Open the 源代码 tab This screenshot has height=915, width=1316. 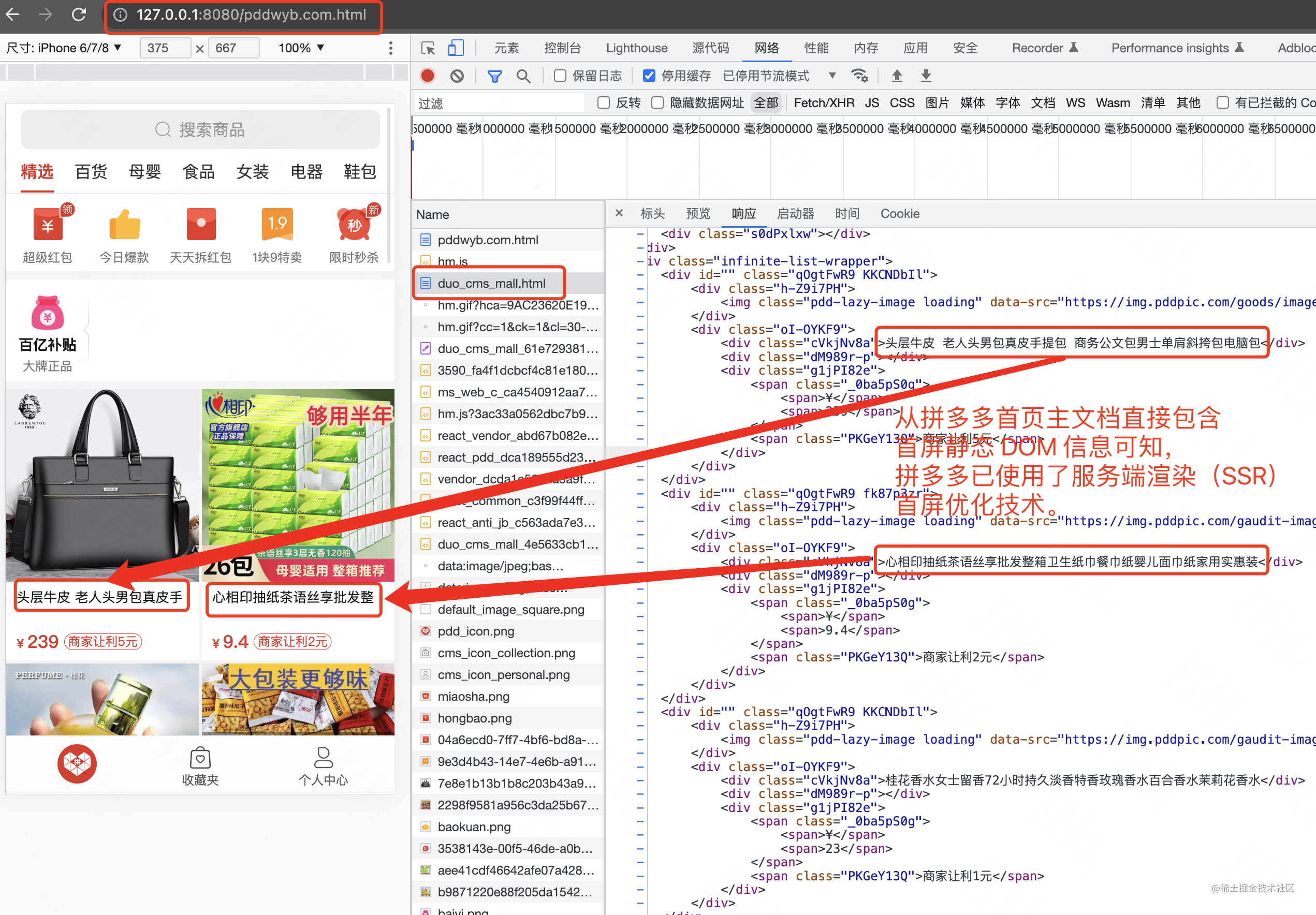711,48
